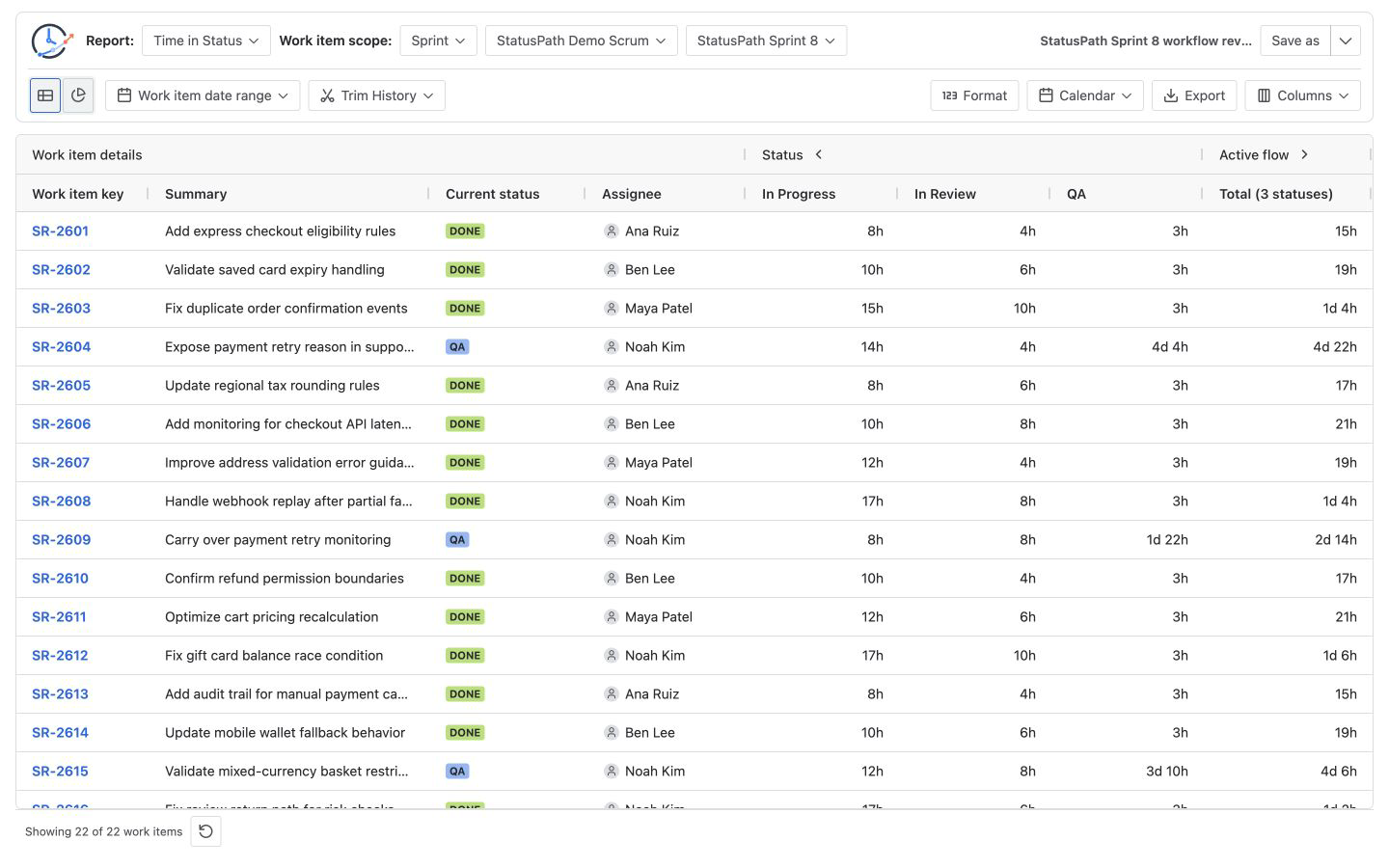Open work item SR-2613
This screenshot has height=868, width=1389.
(60, 694)
